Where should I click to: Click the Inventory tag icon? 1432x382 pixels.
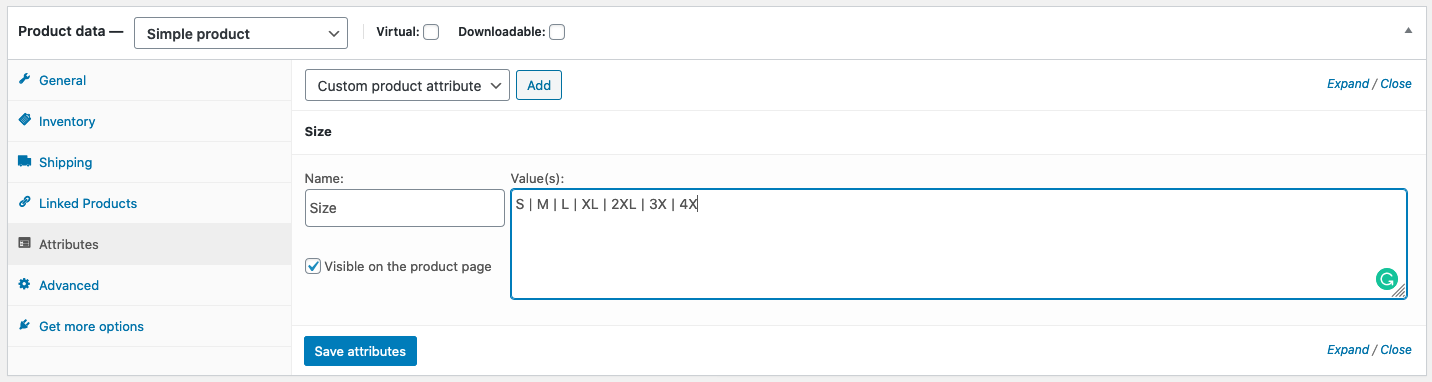[x=25, y=121]
